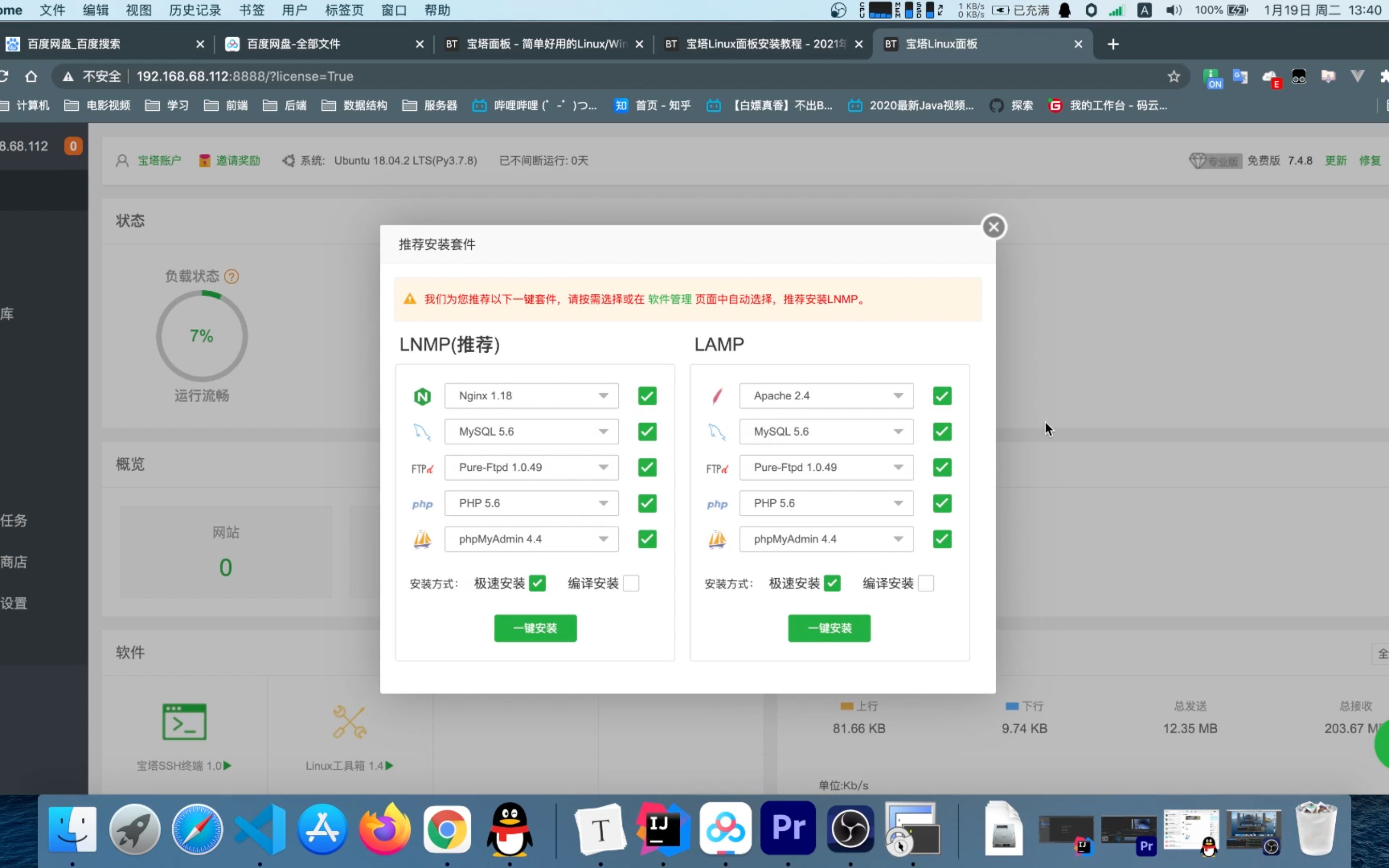
Task: Click the not-secure warning icon
Action: [x=68, y=76]
